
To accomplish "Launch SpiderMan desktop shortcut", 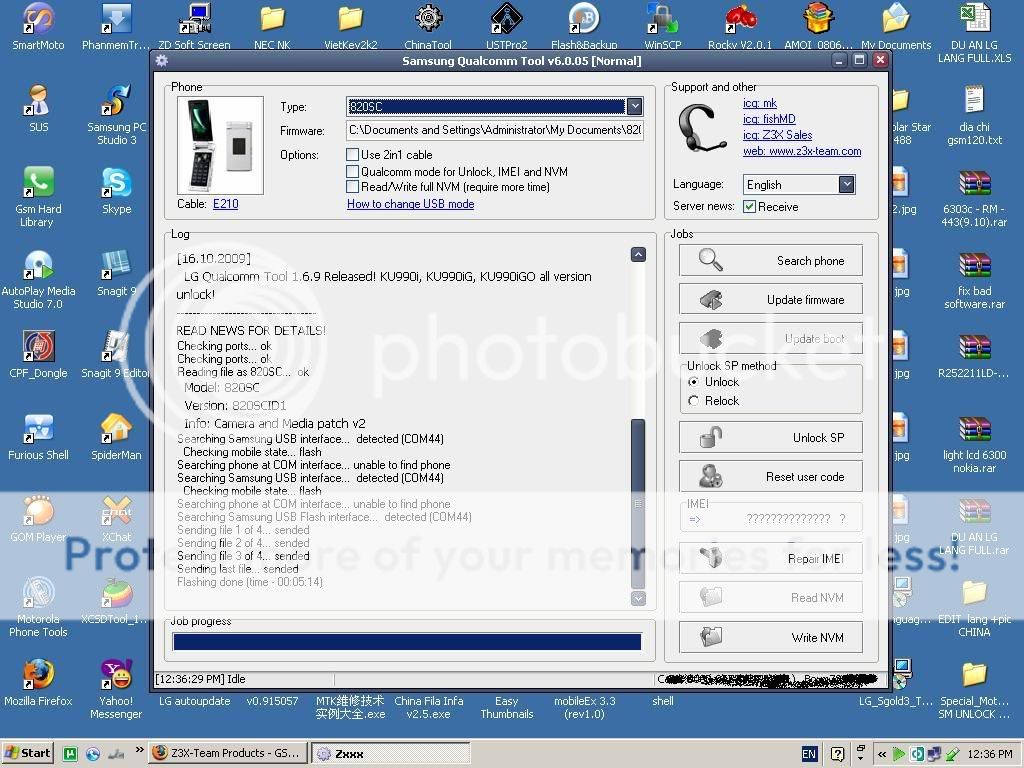I will [x=116, y=436].
